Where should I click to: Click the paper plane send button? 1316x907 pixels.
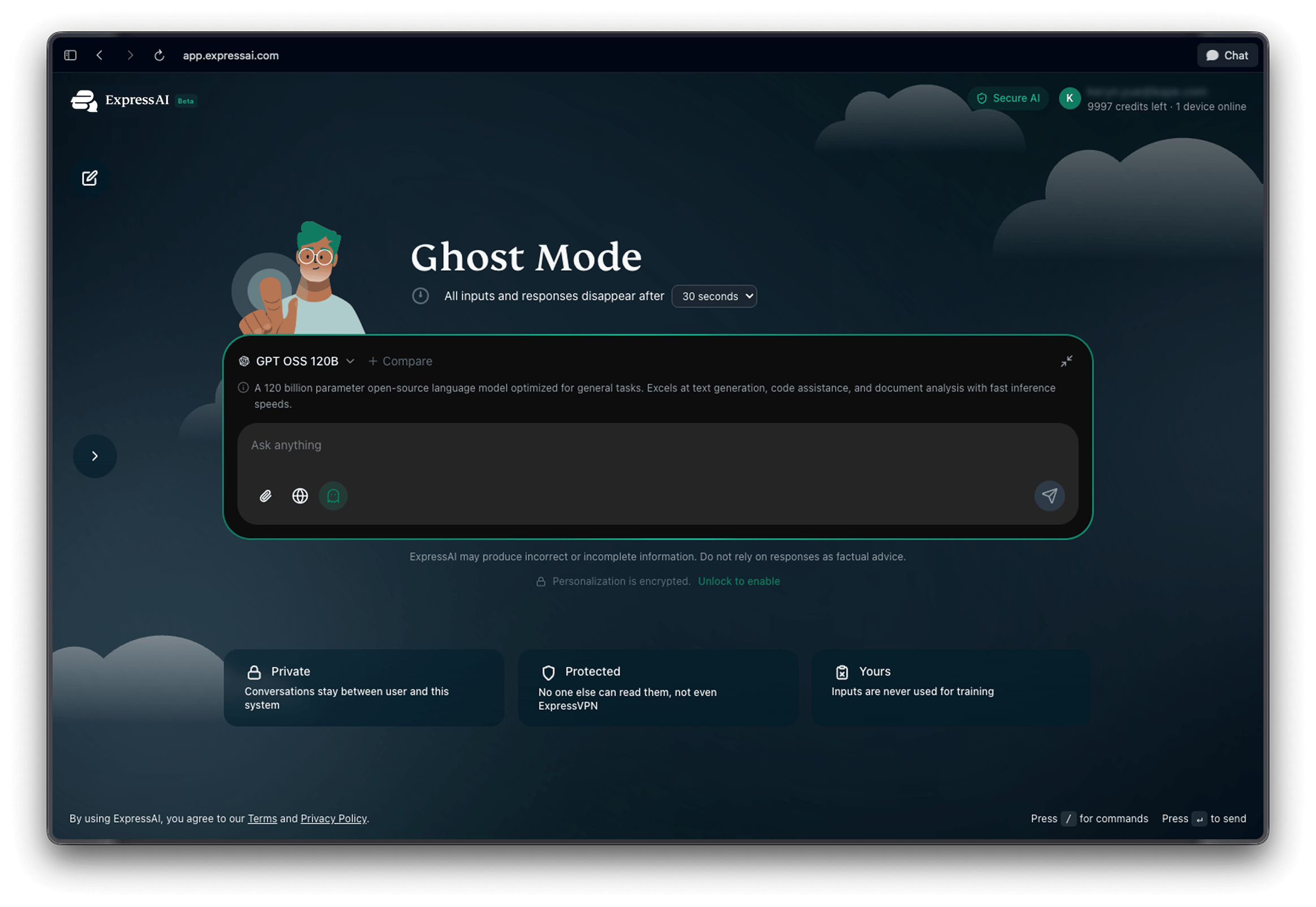point(1049,496)
